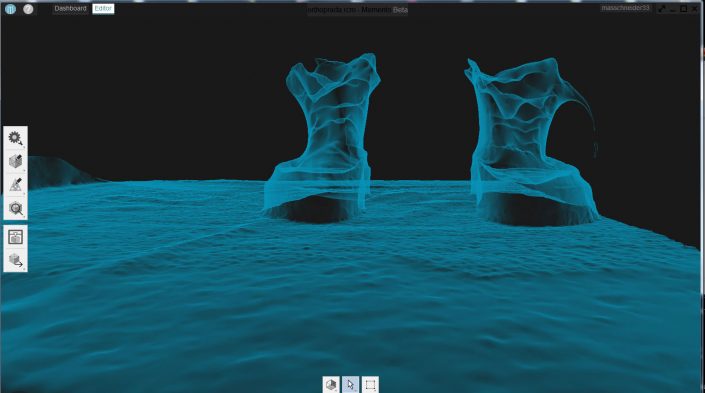The width and height of the screenshot is (705, 393).
Task: Click the window title text with Memento Beta
Action: point(358,9)
